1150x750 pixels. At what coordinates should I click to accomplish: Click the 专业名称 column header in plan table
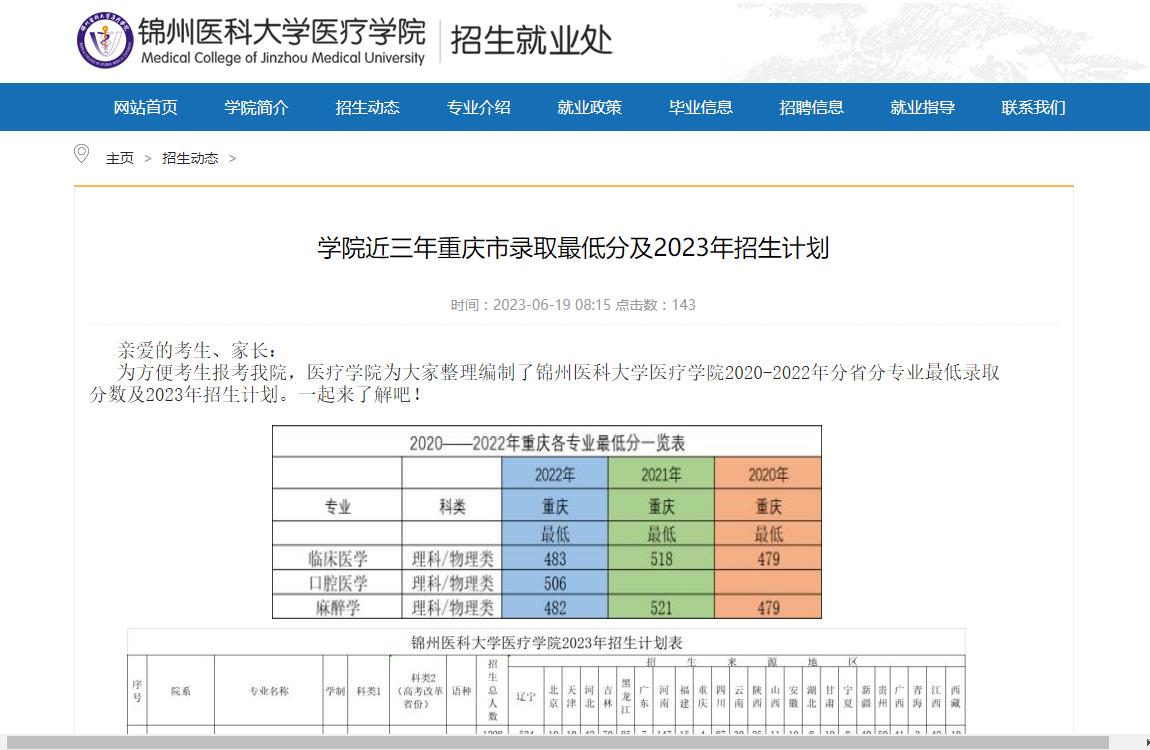pos(268,691)
